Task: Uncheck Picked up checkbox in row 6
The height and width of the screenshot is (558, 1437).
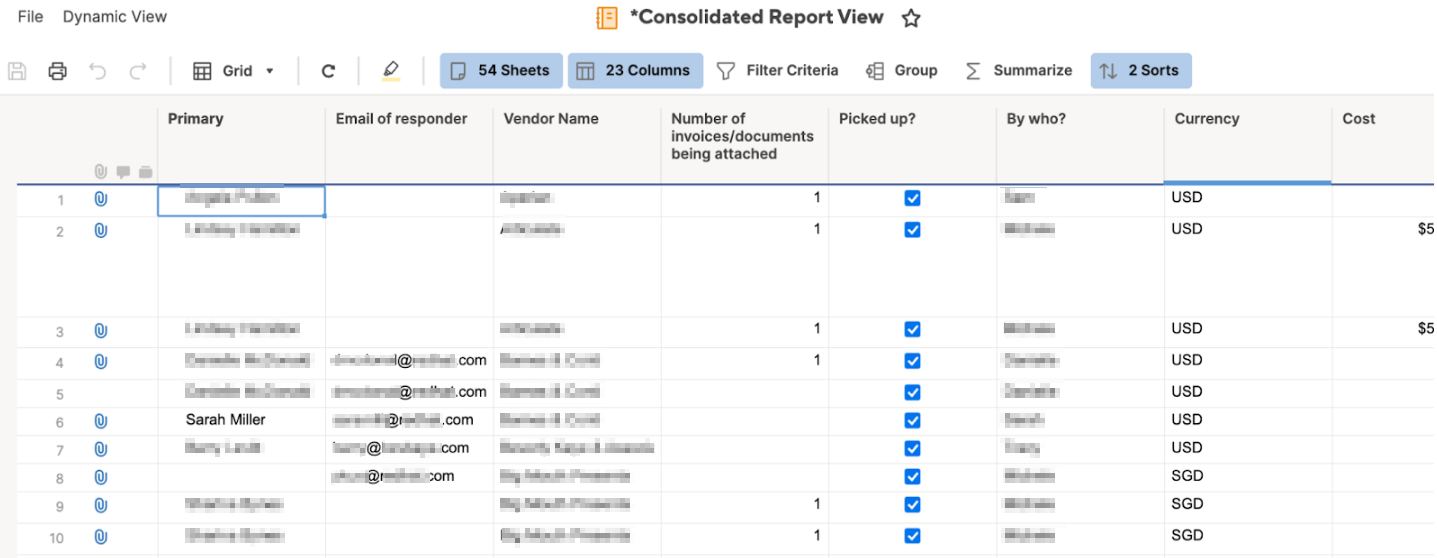Action: coord(912,421)
